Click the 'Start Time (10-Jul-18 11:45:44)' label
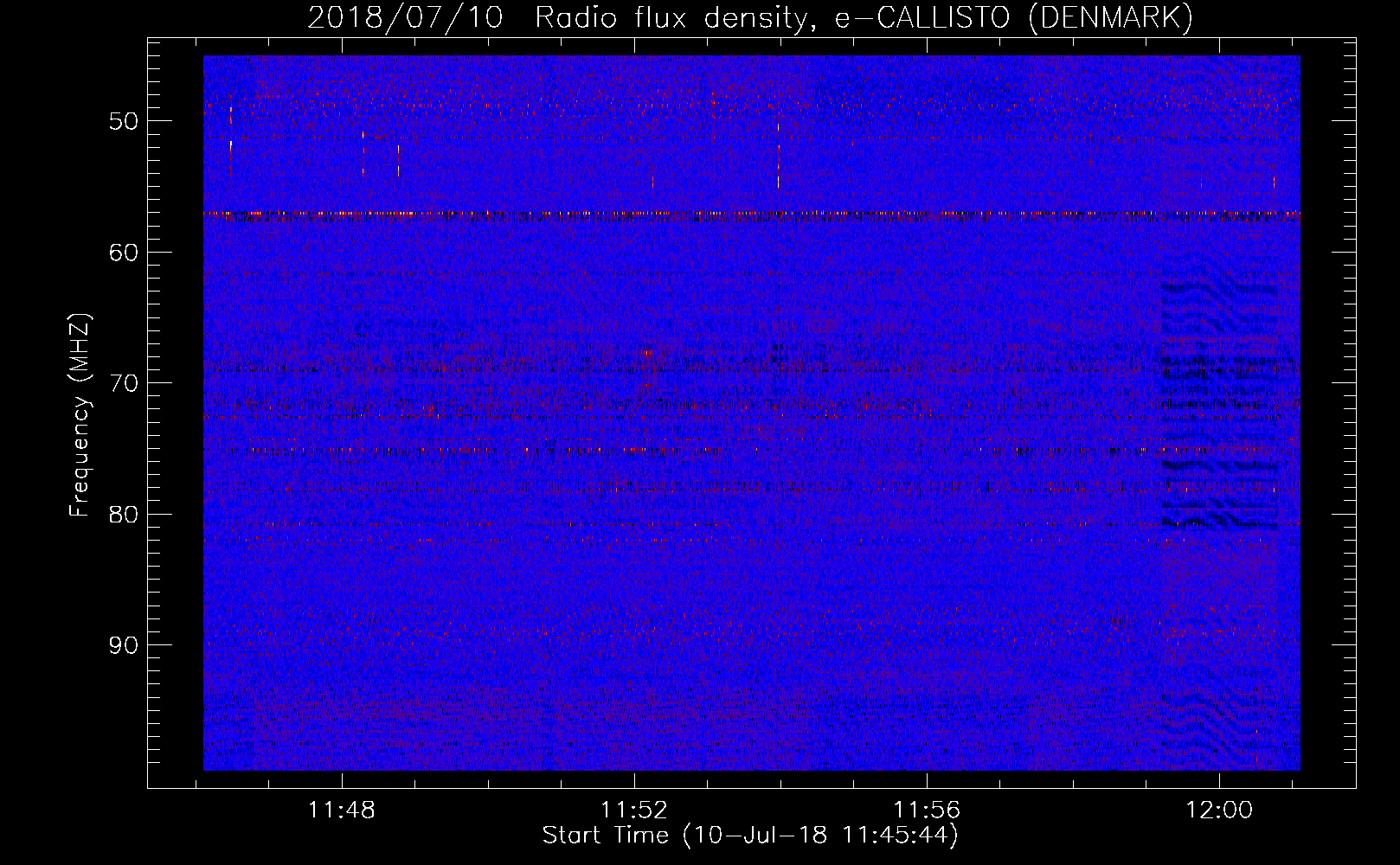The width and height of the screenshot is (1400, 865). [x=750, y=836]
